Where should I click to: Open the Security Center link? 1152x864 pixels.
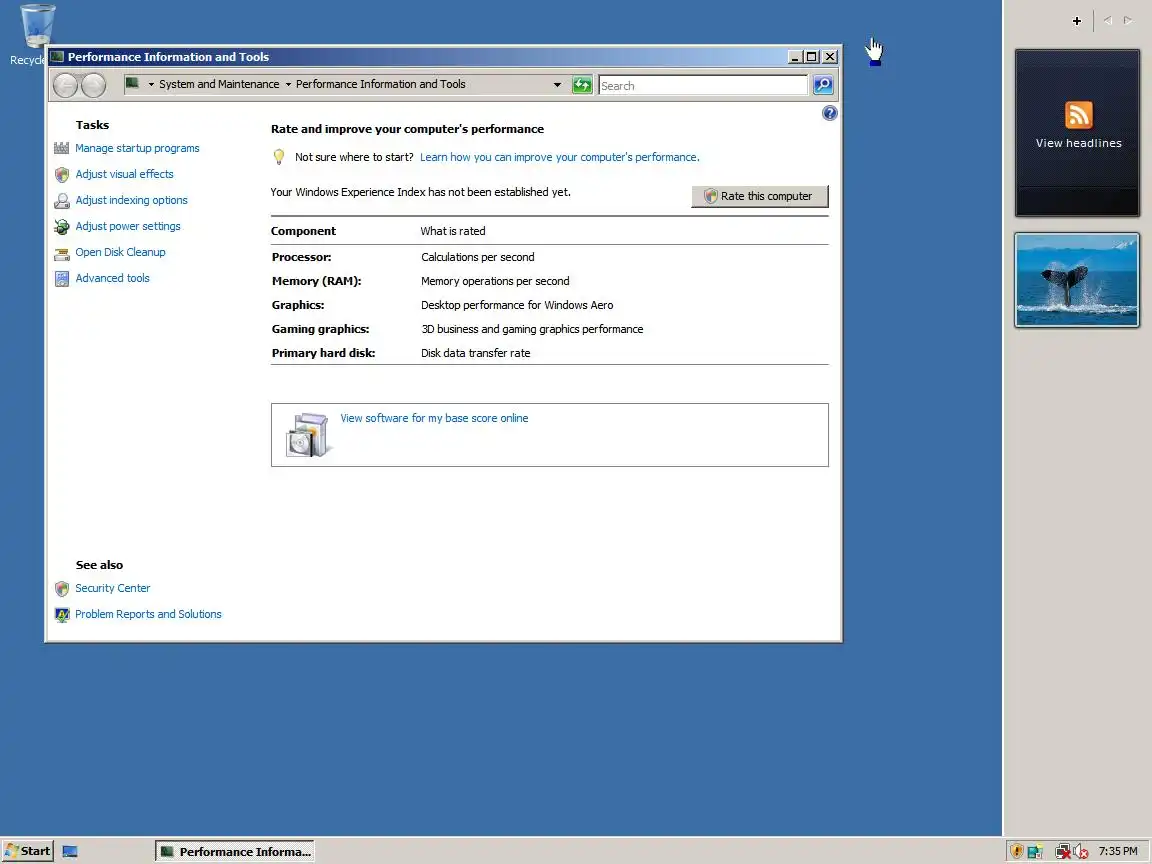112,588
